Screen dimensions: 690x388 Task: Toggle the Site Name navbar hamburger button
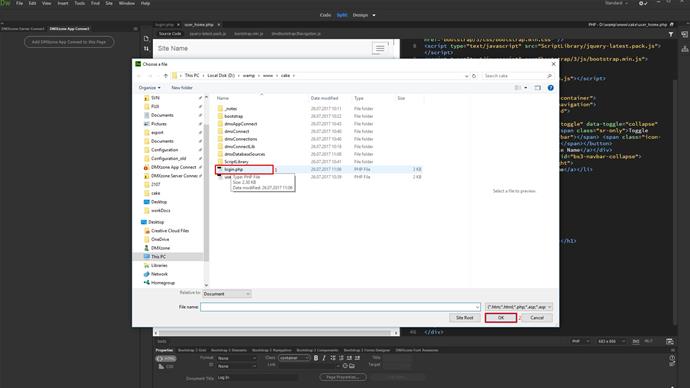[x=379, y=48]
